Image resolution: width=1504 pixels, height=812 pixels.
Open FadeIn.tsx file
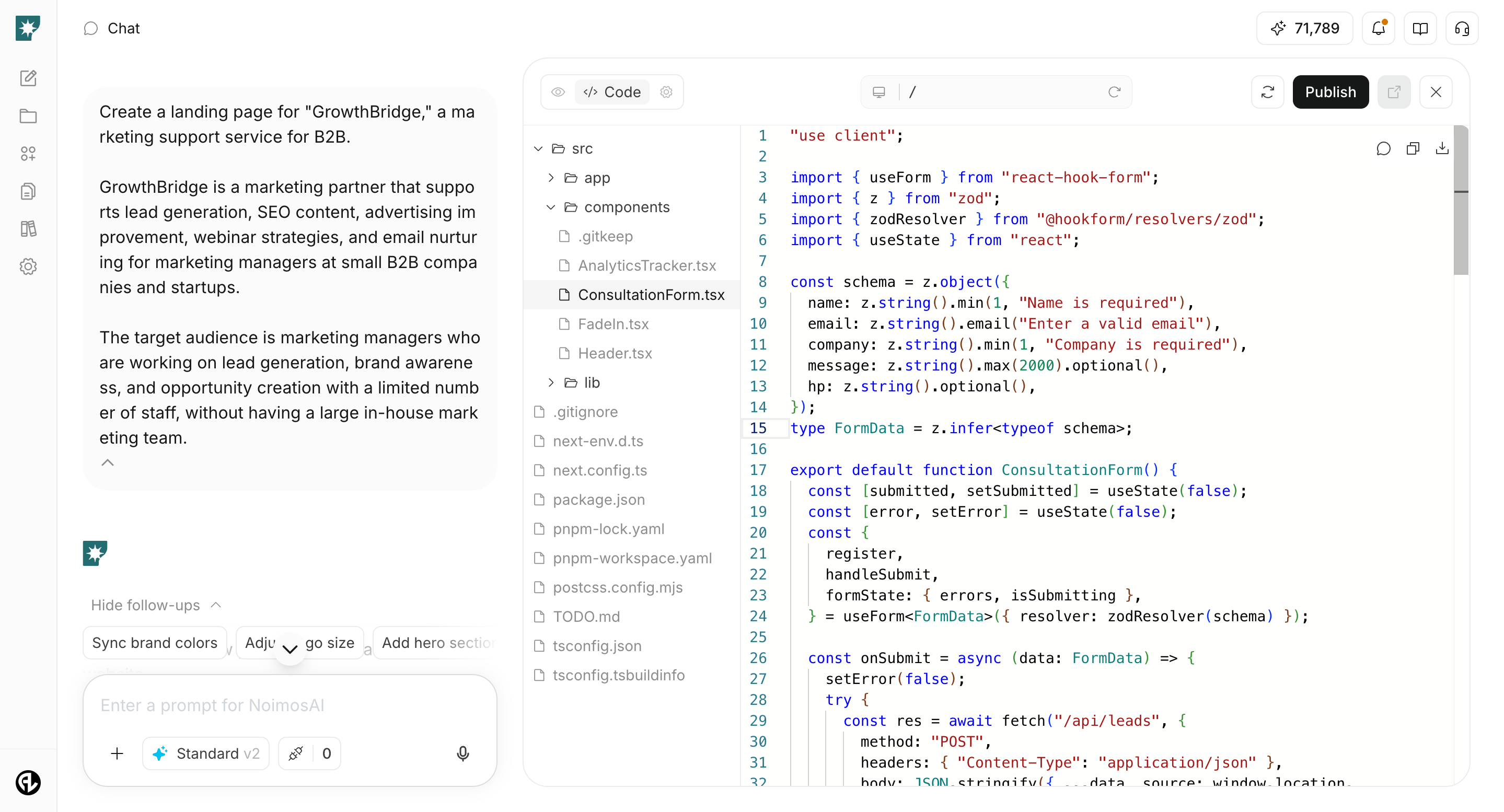(x=632, y=324)
